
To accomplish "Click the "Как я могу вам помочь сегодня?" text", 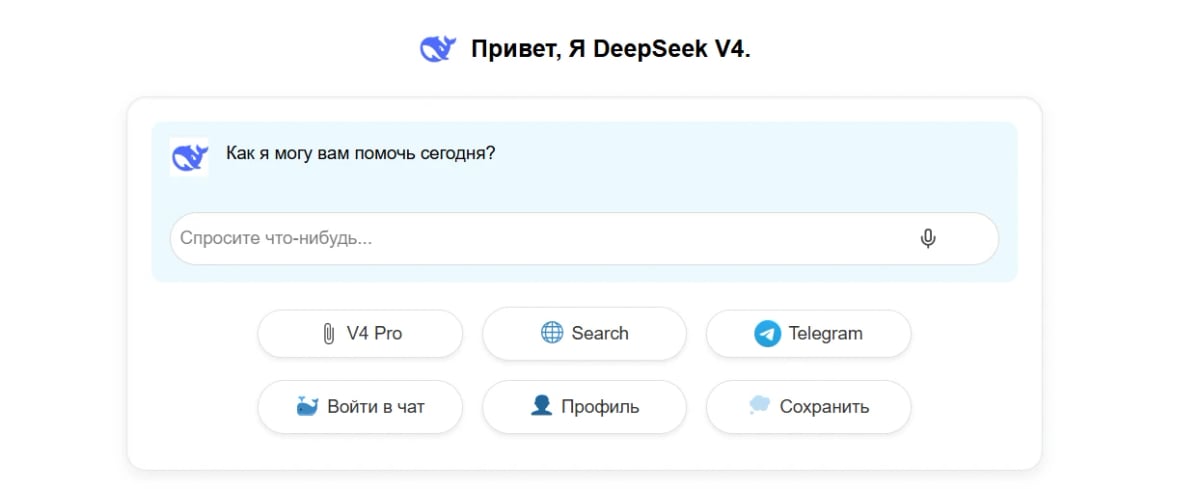I will (x=361, y=154).
